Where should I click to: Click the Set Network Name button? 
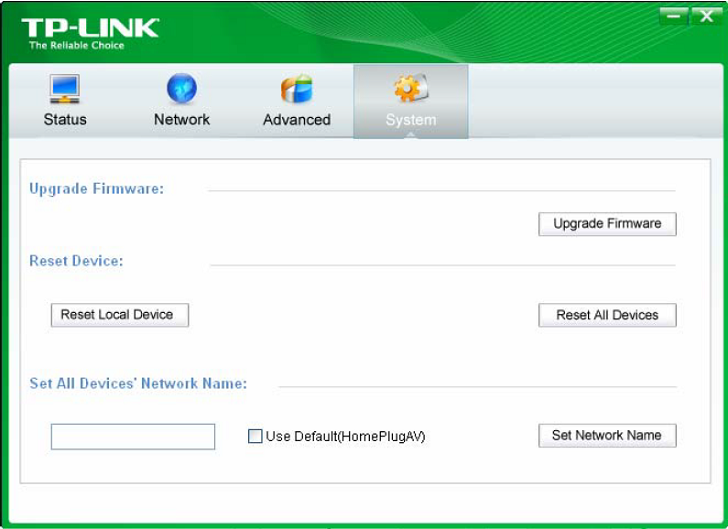(607, 436)
